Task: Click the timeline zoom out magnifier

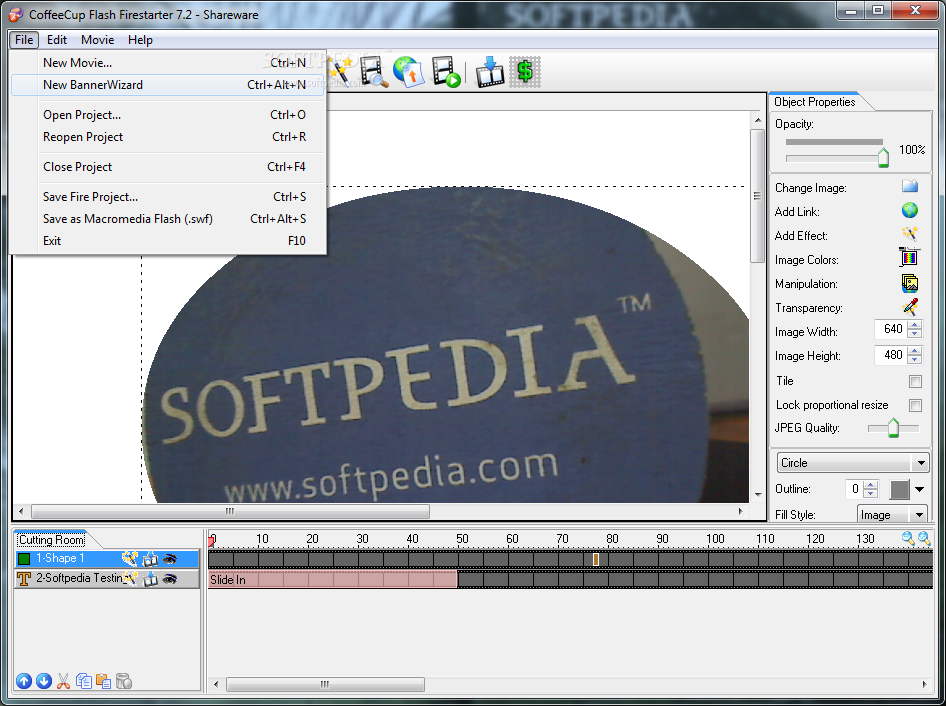Action: click(907, 538)
